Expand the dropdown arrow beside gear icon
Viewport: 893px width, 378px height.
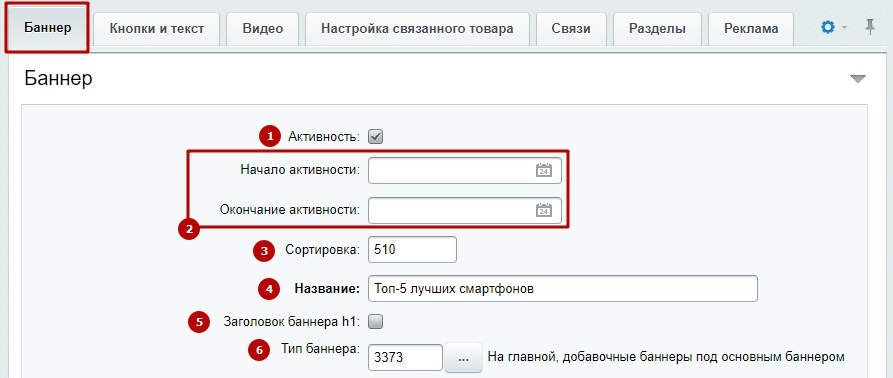point(845,27)
